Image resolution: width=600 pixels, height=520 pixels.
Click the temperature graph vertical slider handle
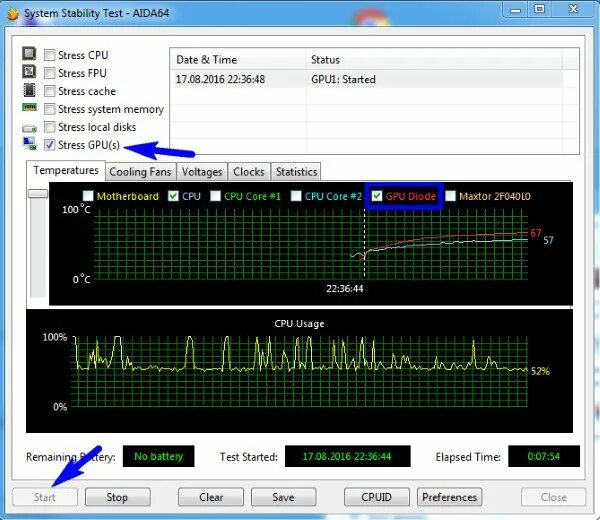(38, 194)
